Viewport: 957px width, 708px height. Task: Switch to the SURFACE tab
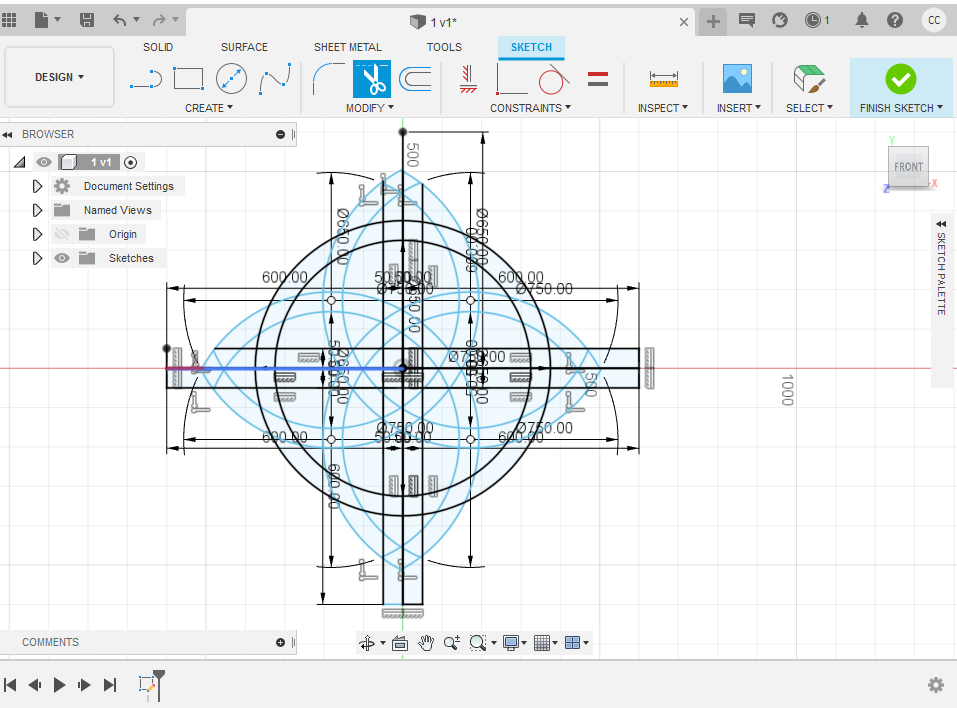coord(244,47)
